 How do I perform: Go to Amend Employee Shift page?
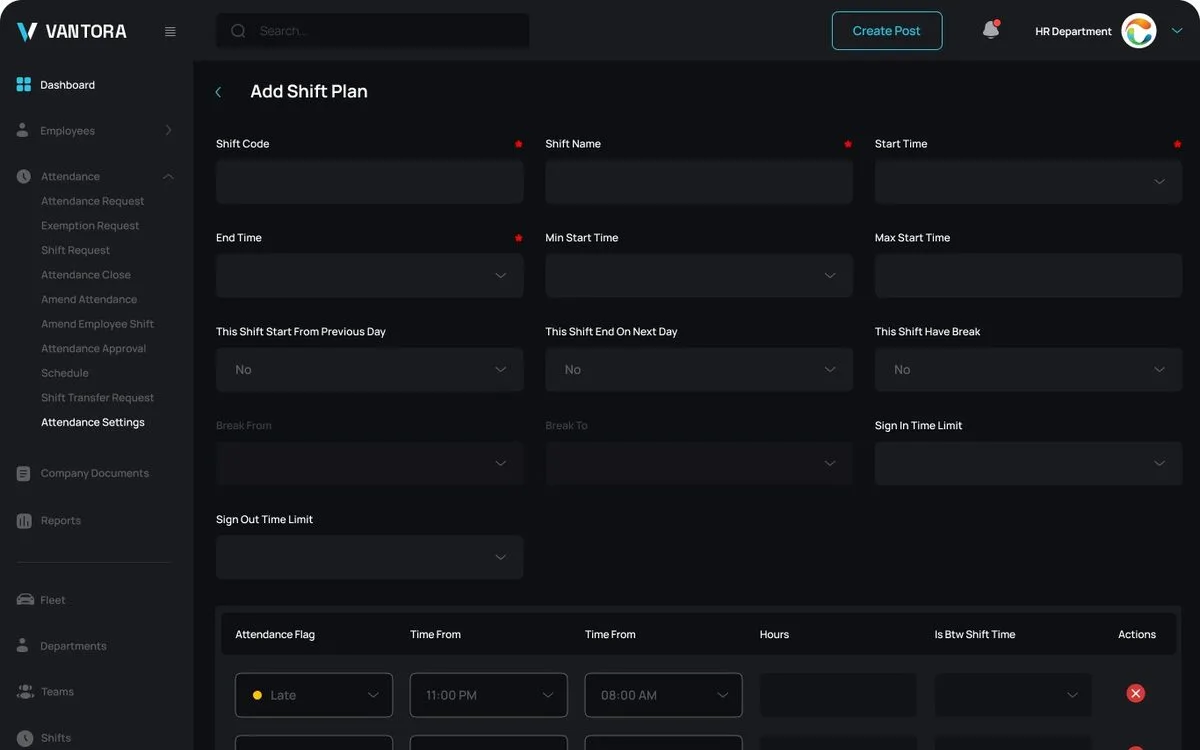tap(97, 324)
